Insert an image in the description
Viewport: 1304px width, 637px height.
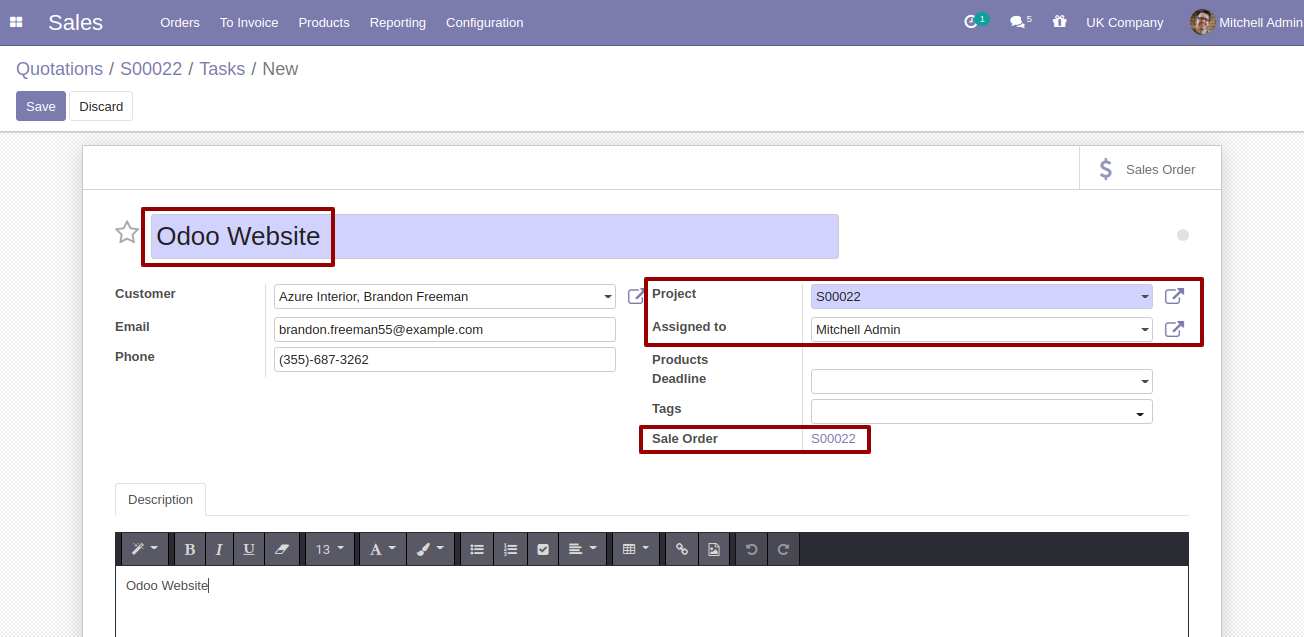[714, 549]
